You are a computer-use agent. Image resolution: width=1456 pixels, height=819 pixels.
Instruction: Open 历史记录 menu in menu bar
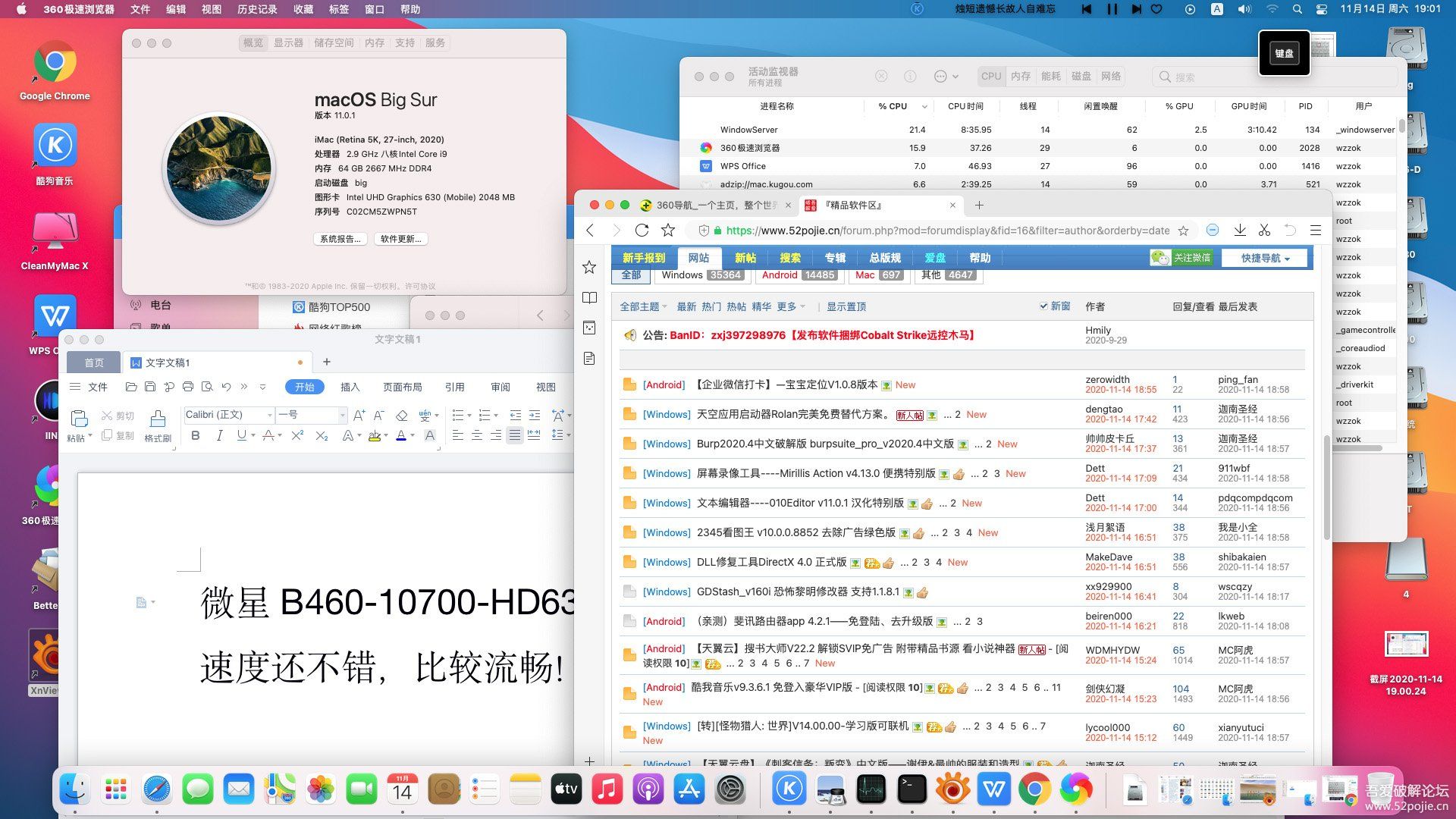coord(257,9)
